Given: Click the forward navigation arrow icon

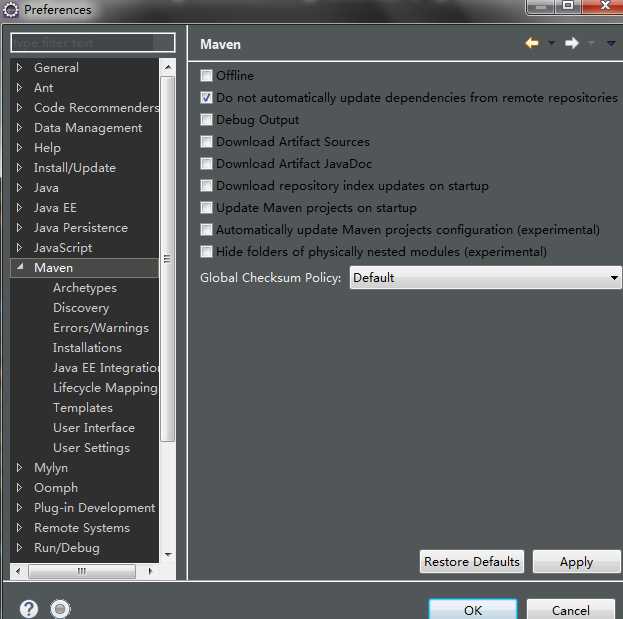Looking at the screenshot, I should tap(571, 43).
